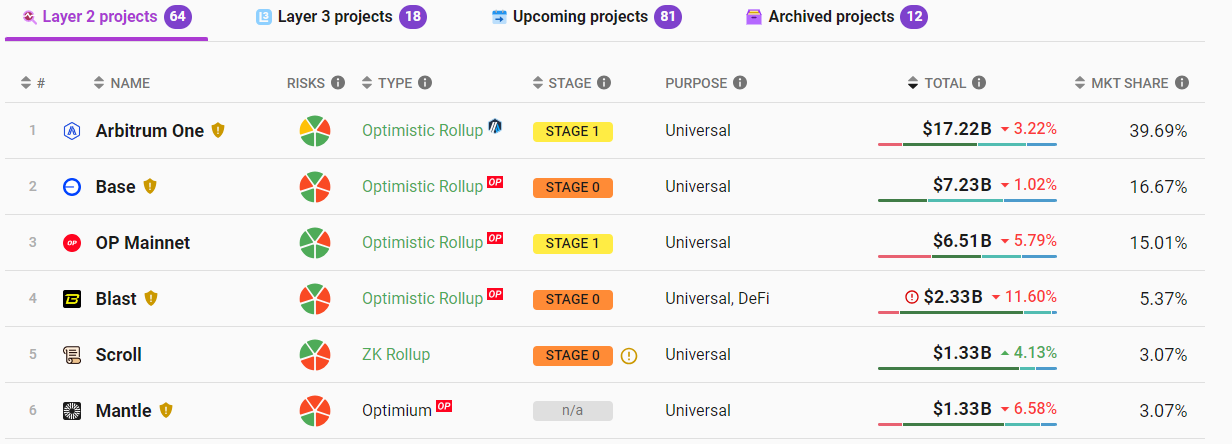
Task: Click the warning icon next to Scroll's stage
Action: point(629,355)
